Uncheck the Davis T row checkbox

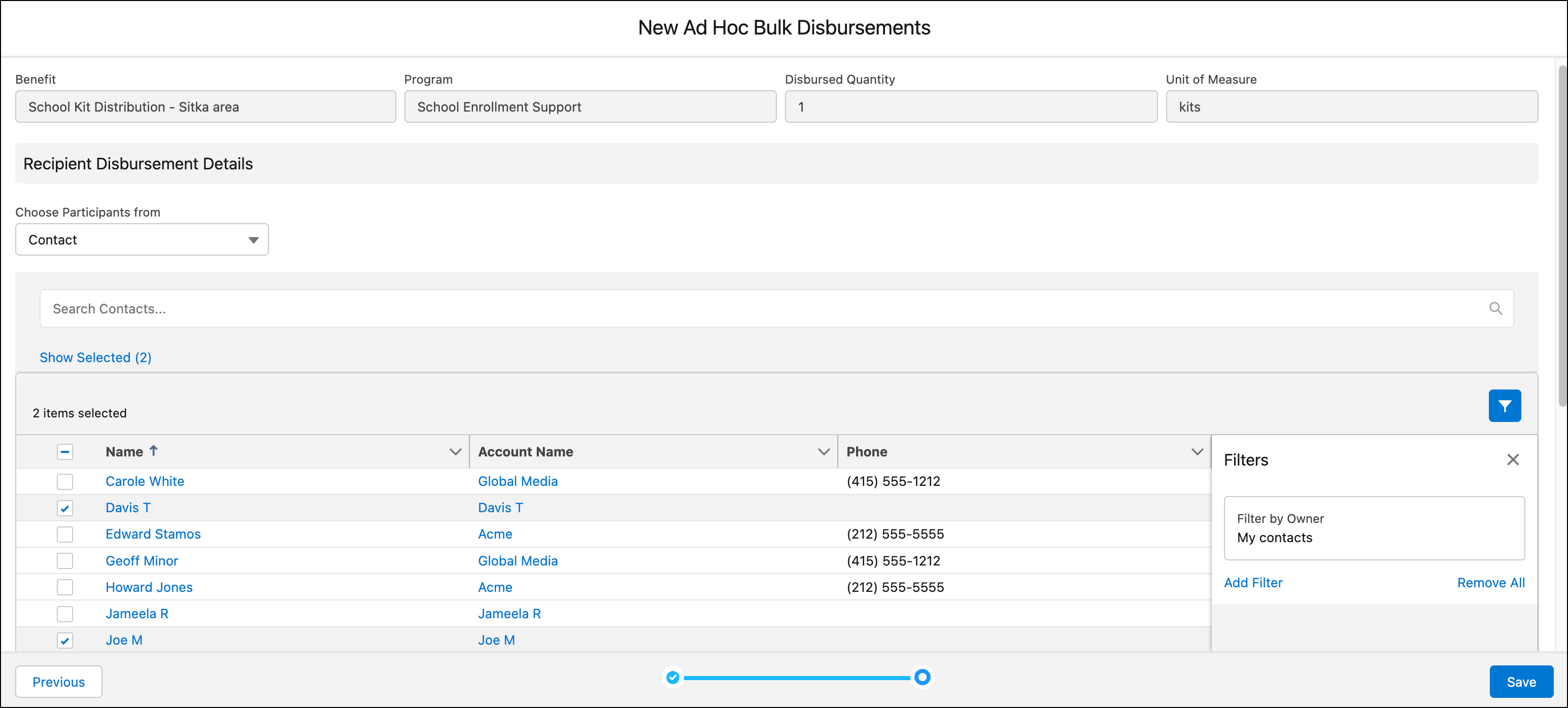pos(64,508)
